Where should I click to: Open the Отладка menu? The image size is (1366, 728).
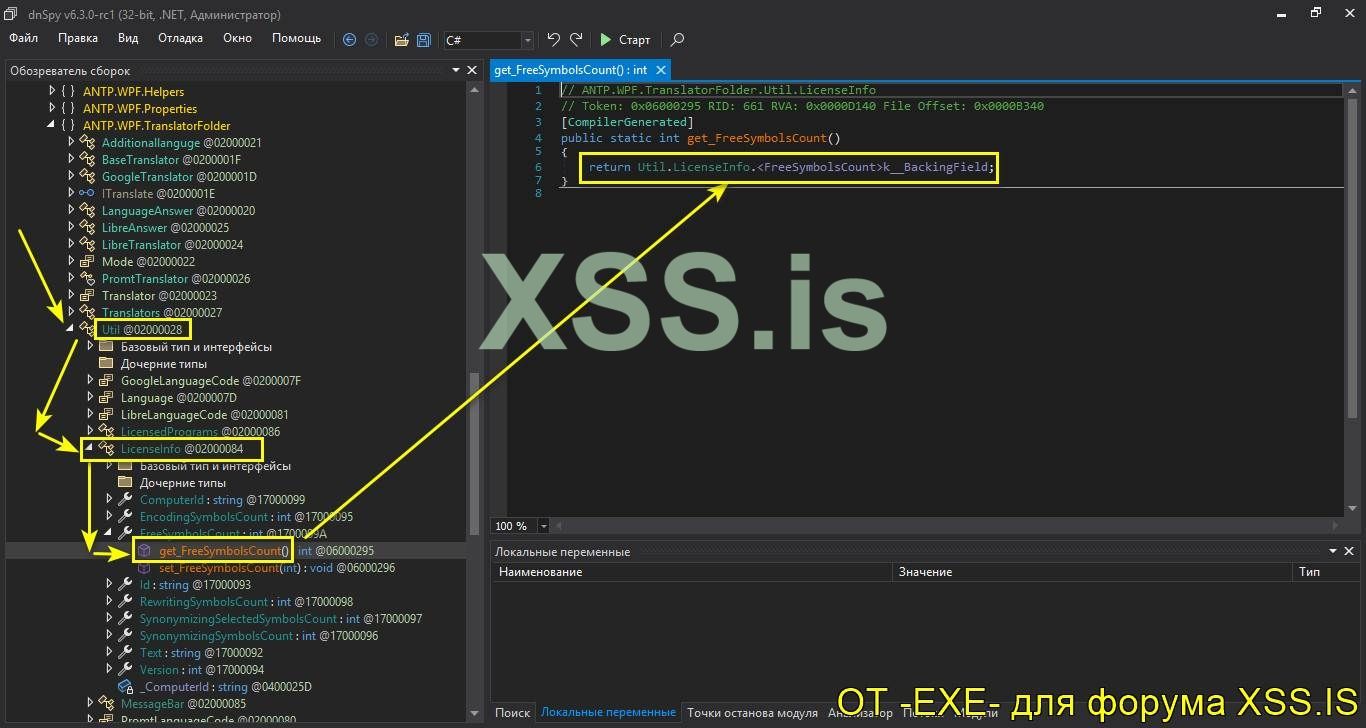180,38
